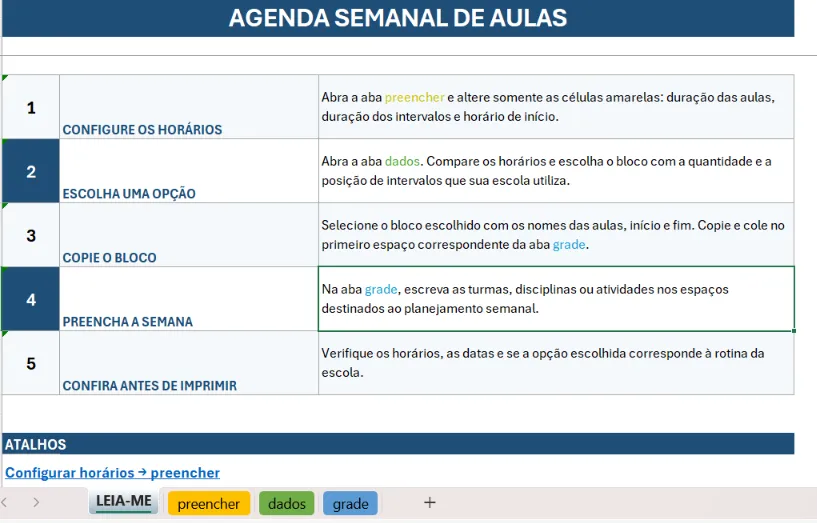Select the 'Abra a aba dados' description cell
The width and height of the screenshot is (817, 523).
coord(556,171)
